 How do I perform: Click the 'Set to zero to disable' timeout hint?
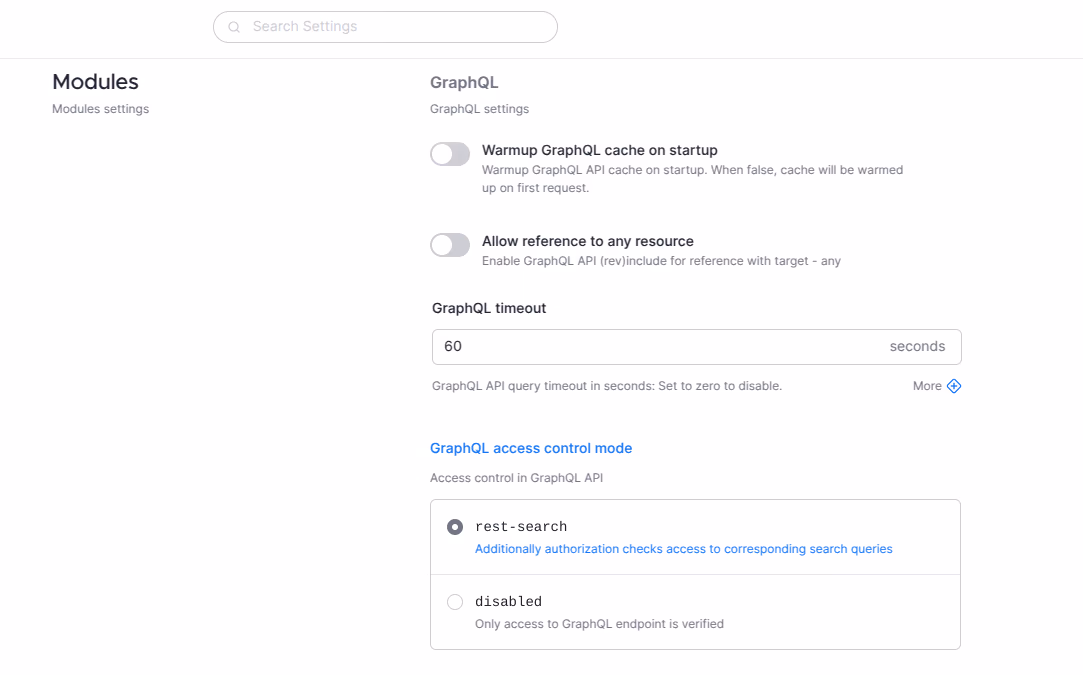pos(719,386)
